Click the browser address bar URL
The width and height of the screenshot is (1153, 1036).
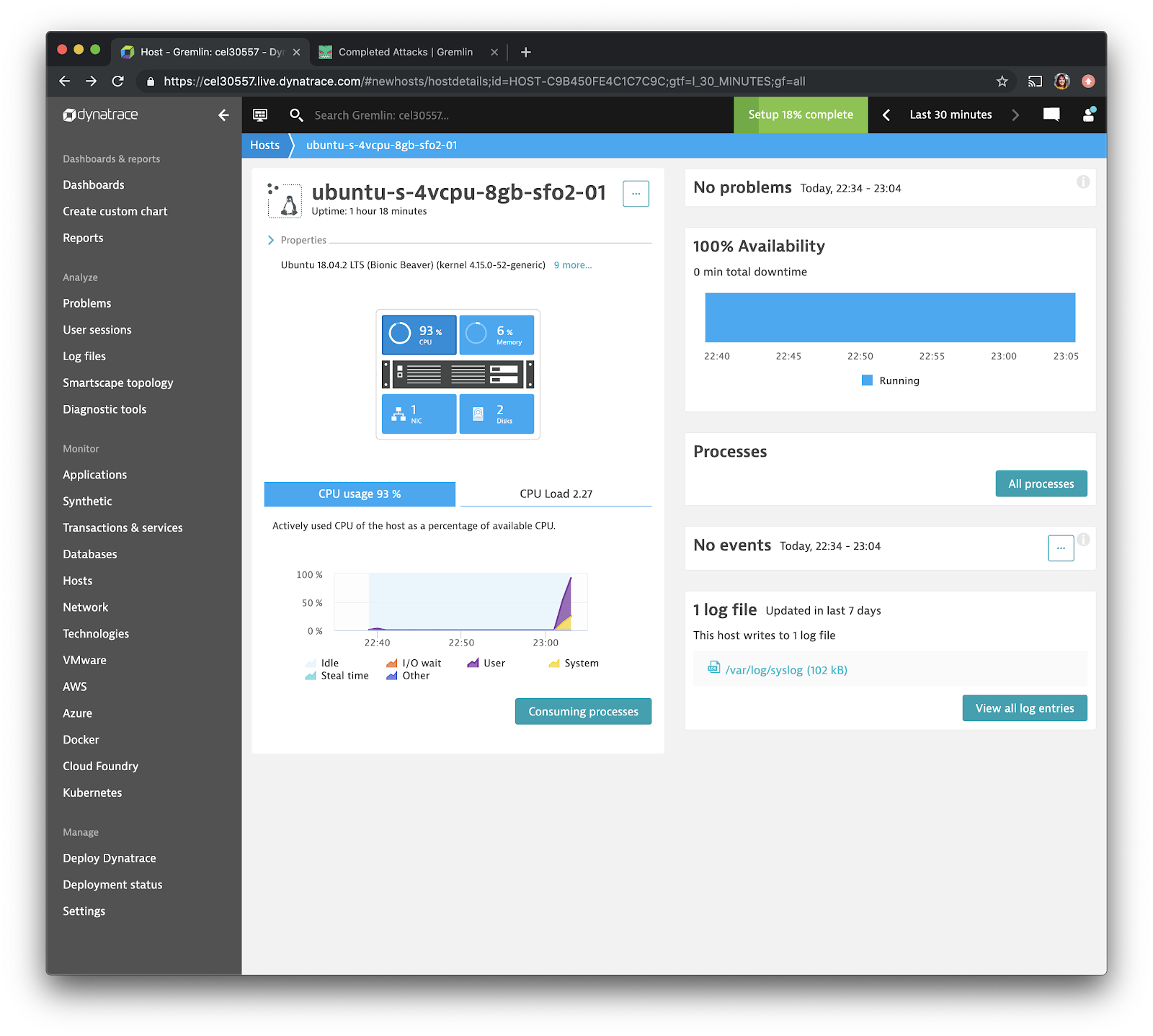pos(484,81)
